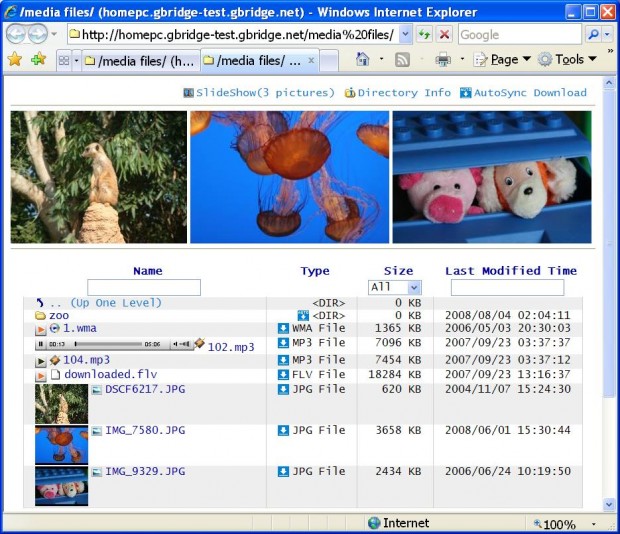Click the Print icon

(x=443, y=60)
